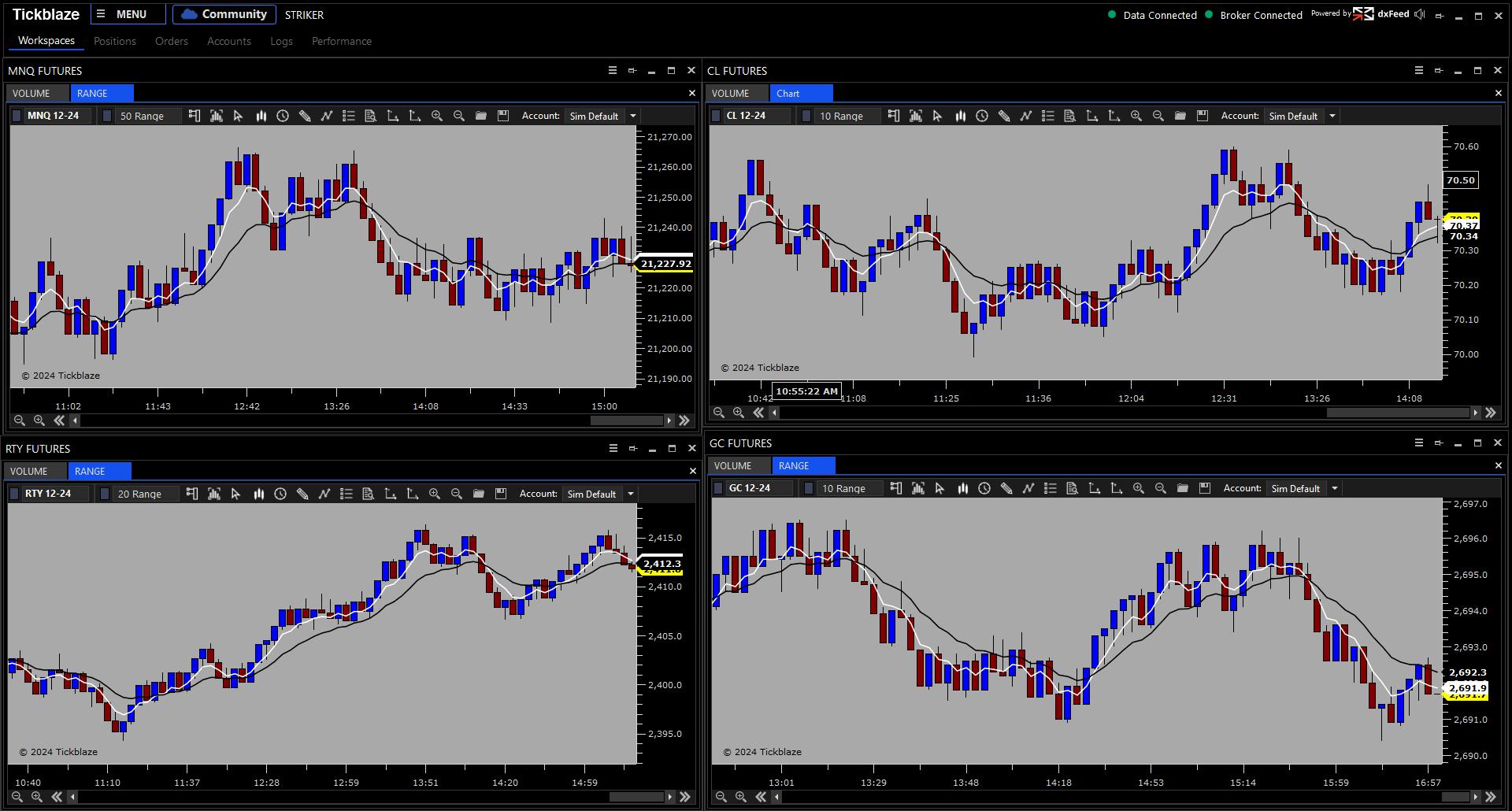
Task: Click clock icon in MNQ chart toolbar
Action: click(283, 116)
